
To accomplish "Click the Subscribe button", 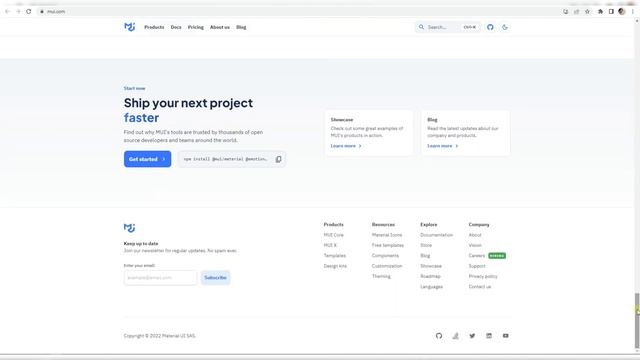I will 215,278.
